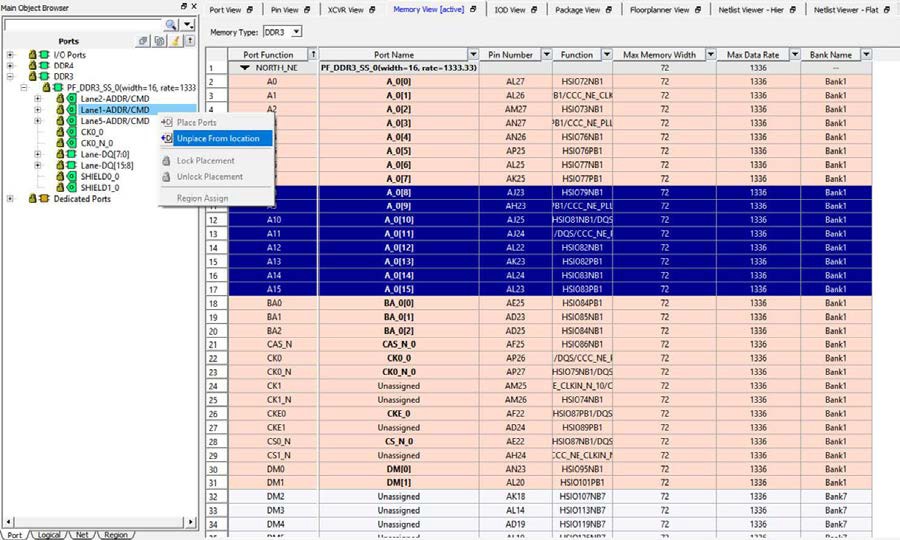The height and width of the screenshot is (540, 900).
Task: Click the port icon next to CK0_0
Action: click(x=71, y=132)
